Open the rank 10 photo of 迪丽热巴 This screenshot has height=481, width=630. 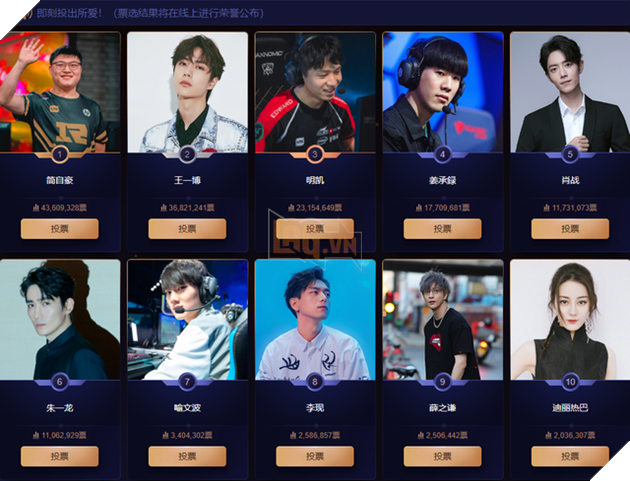(x=570, y=319)
